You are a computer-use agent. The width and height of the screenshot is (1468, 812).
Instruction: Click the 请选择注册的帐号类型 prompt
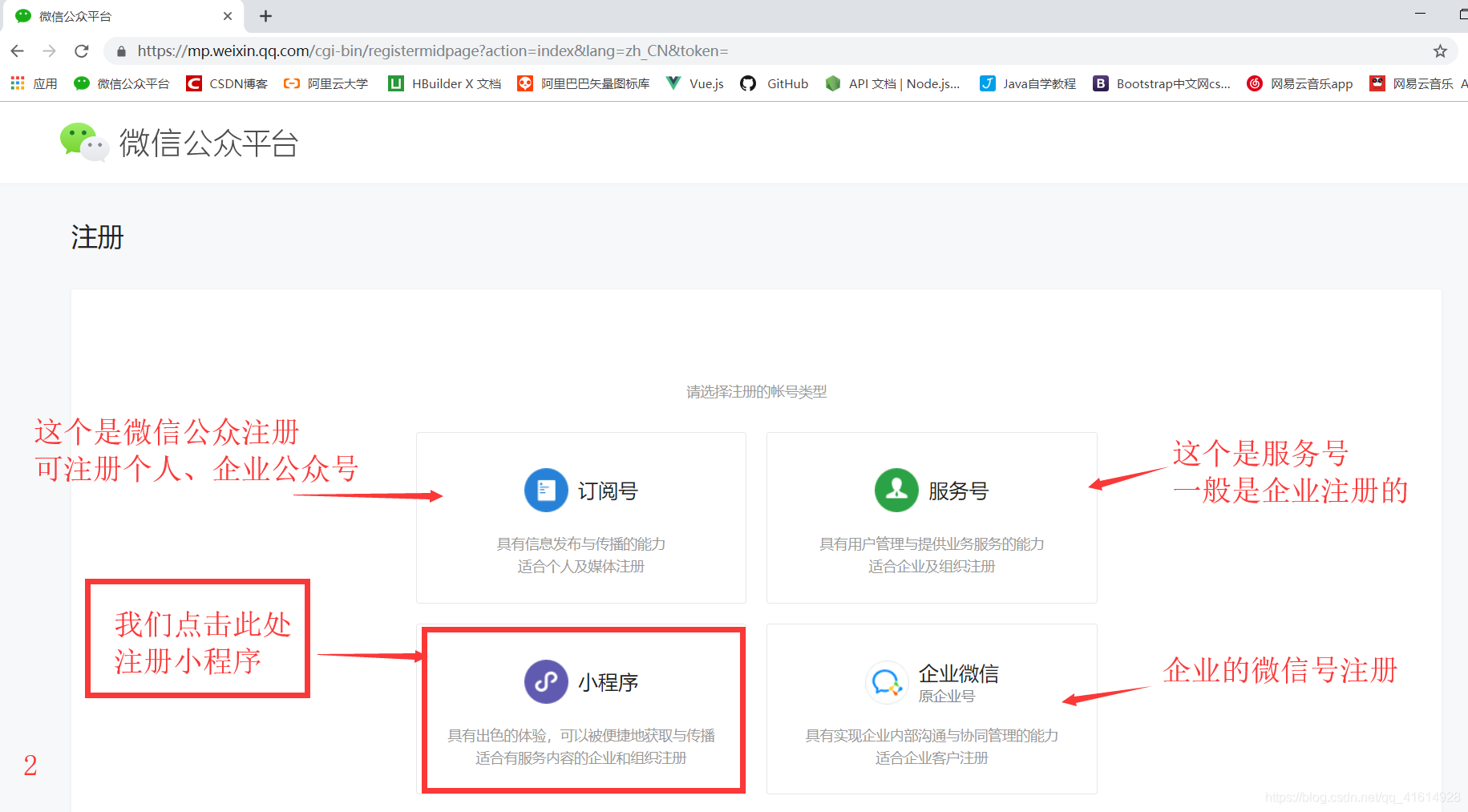click(756, 392)
